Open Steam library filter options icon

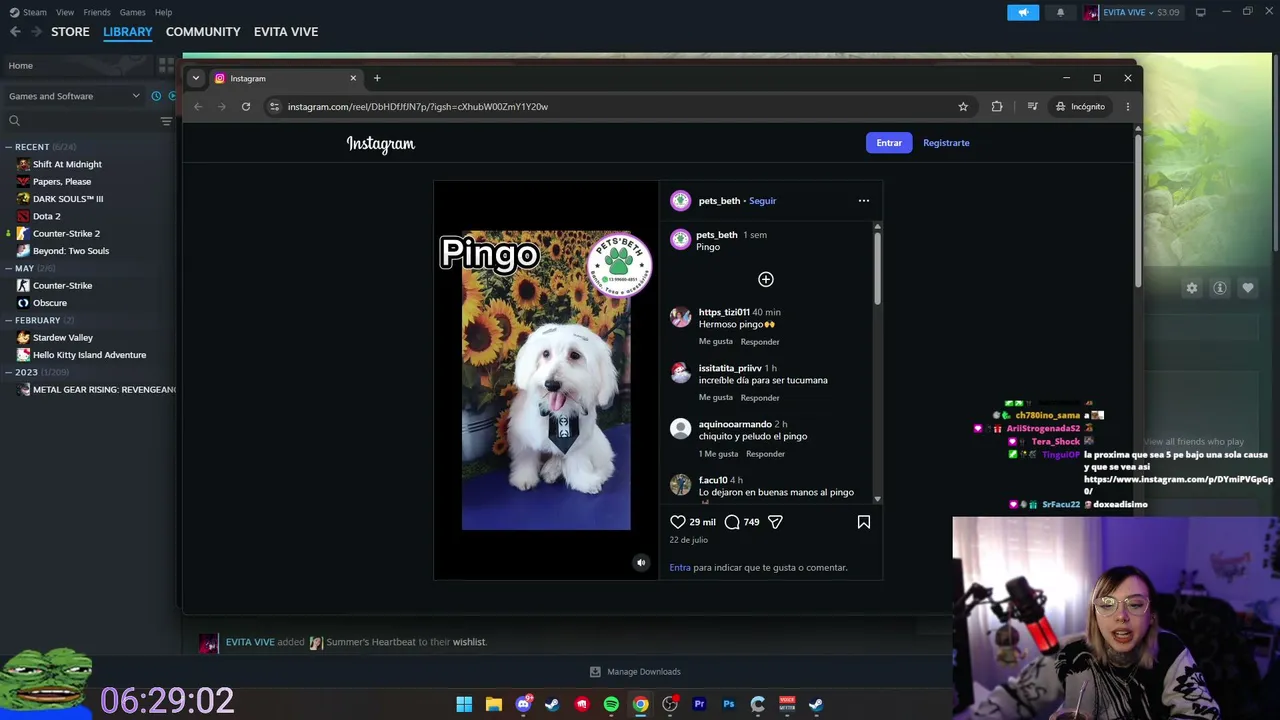tap(166, 121)
